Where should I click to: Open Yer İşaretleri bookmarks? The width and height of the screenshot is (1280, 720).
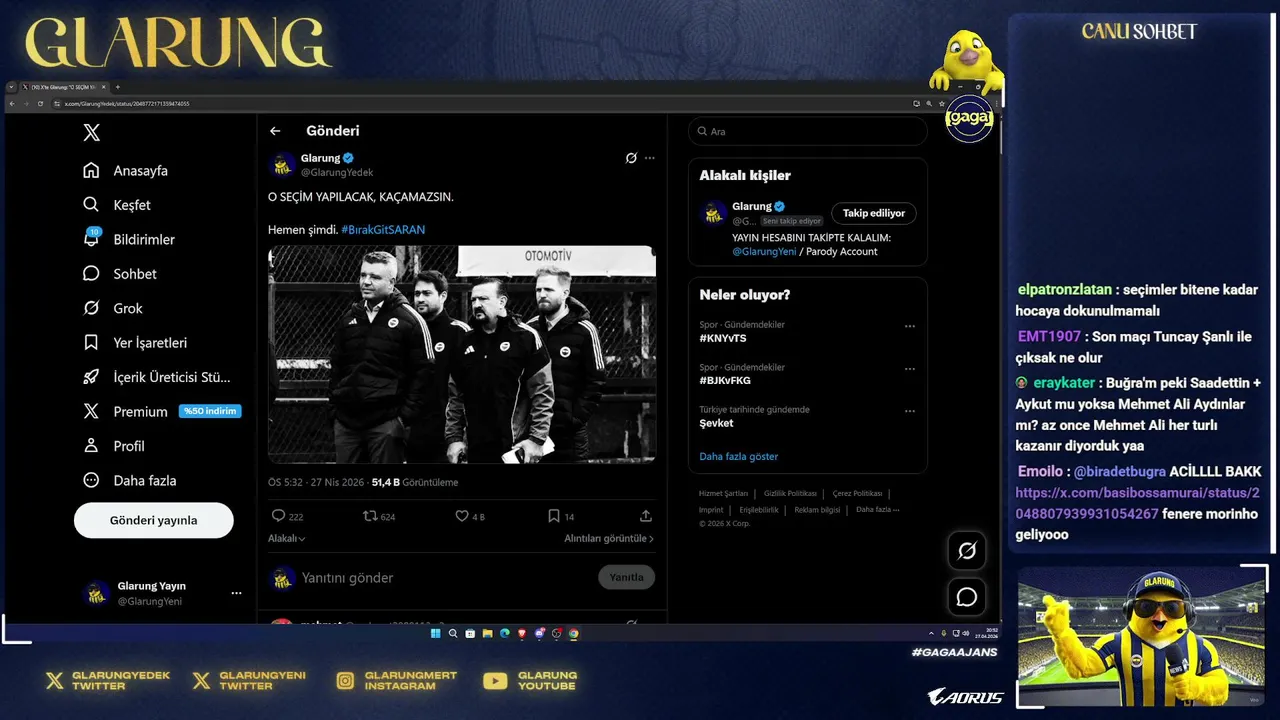click(135, 342)
